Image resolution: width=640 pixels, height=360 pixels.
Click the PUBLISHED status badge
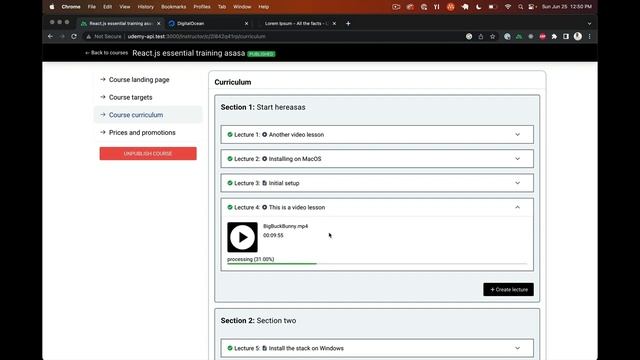click(261, 54)
